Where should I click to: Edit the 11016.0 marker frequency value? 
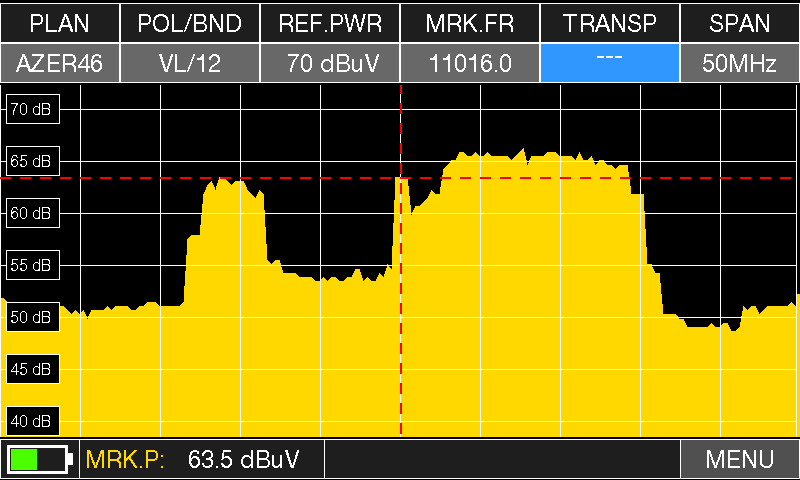click(x=470, y=63)
